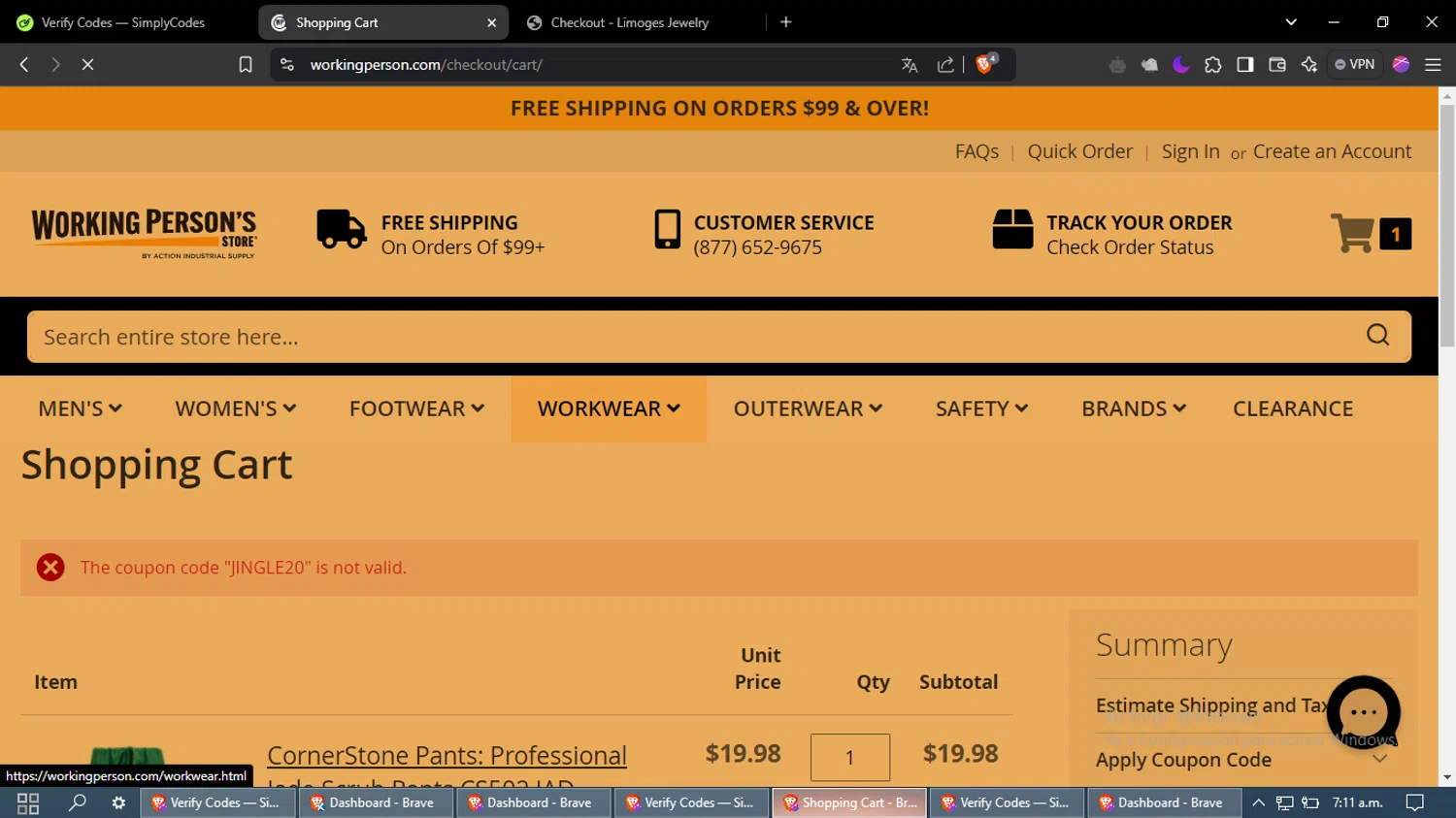Open the tab search dropdown arrow
This screenshot has width=1456, height=818.
coord(1291,21)
